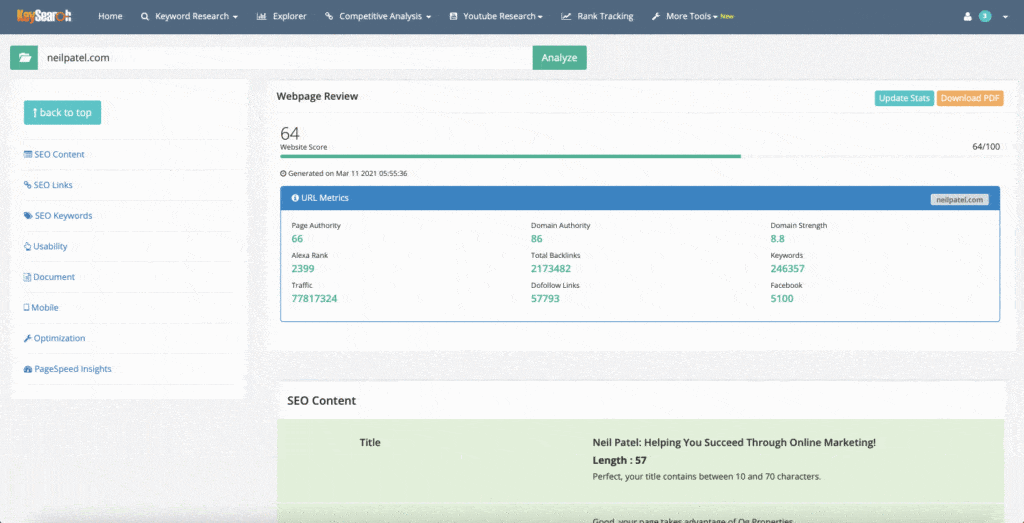Click the Mobile phone icon

coord(26,308)
